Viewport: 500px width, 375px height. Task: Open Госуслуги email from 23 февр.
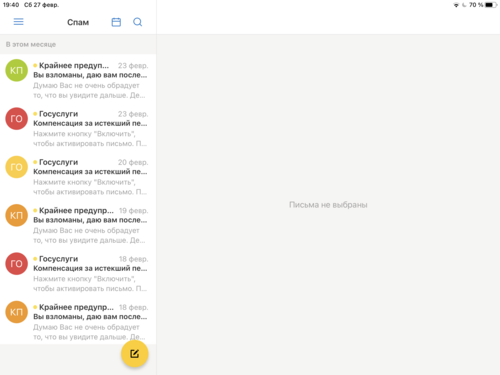[78, 128]
